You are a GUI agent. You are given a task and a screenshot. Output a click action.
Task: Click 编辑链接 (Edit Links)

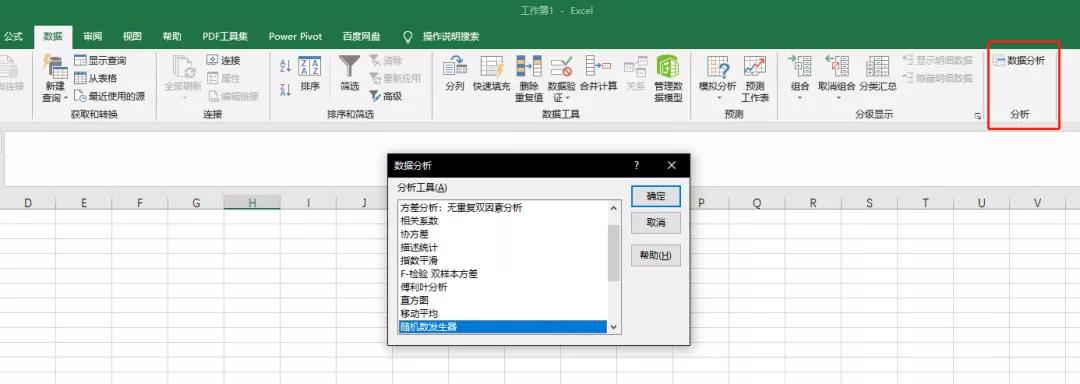tap(233, 96)
